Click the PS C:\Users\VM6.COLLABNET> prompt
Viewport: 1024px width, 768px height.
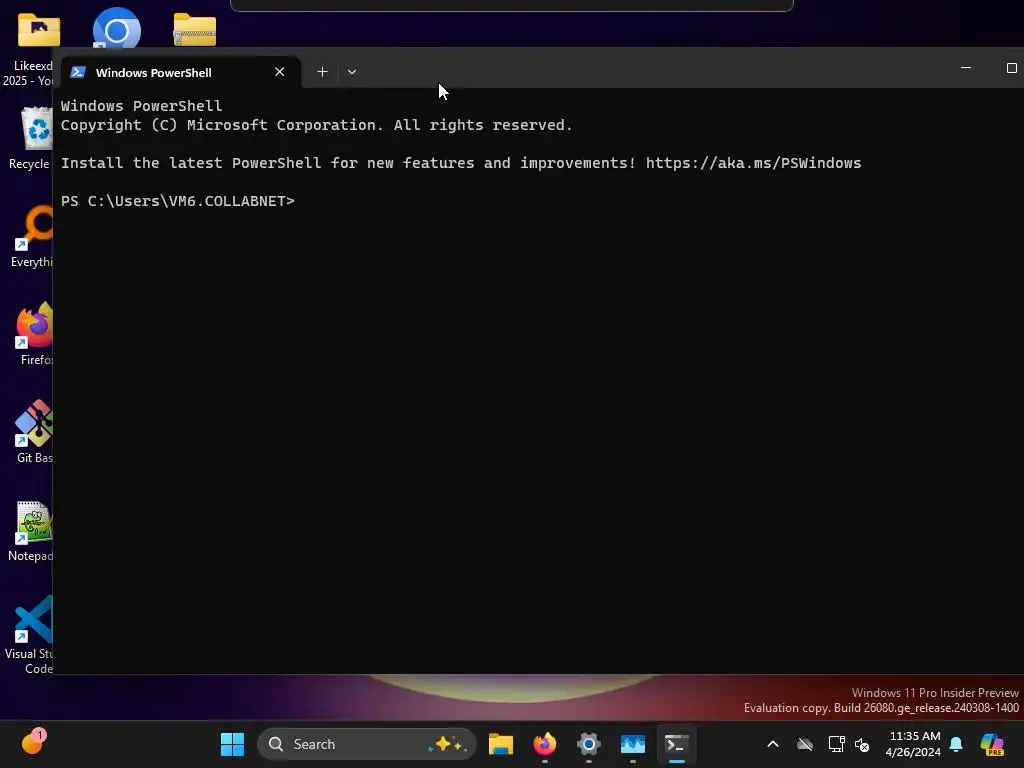(178, 201)
